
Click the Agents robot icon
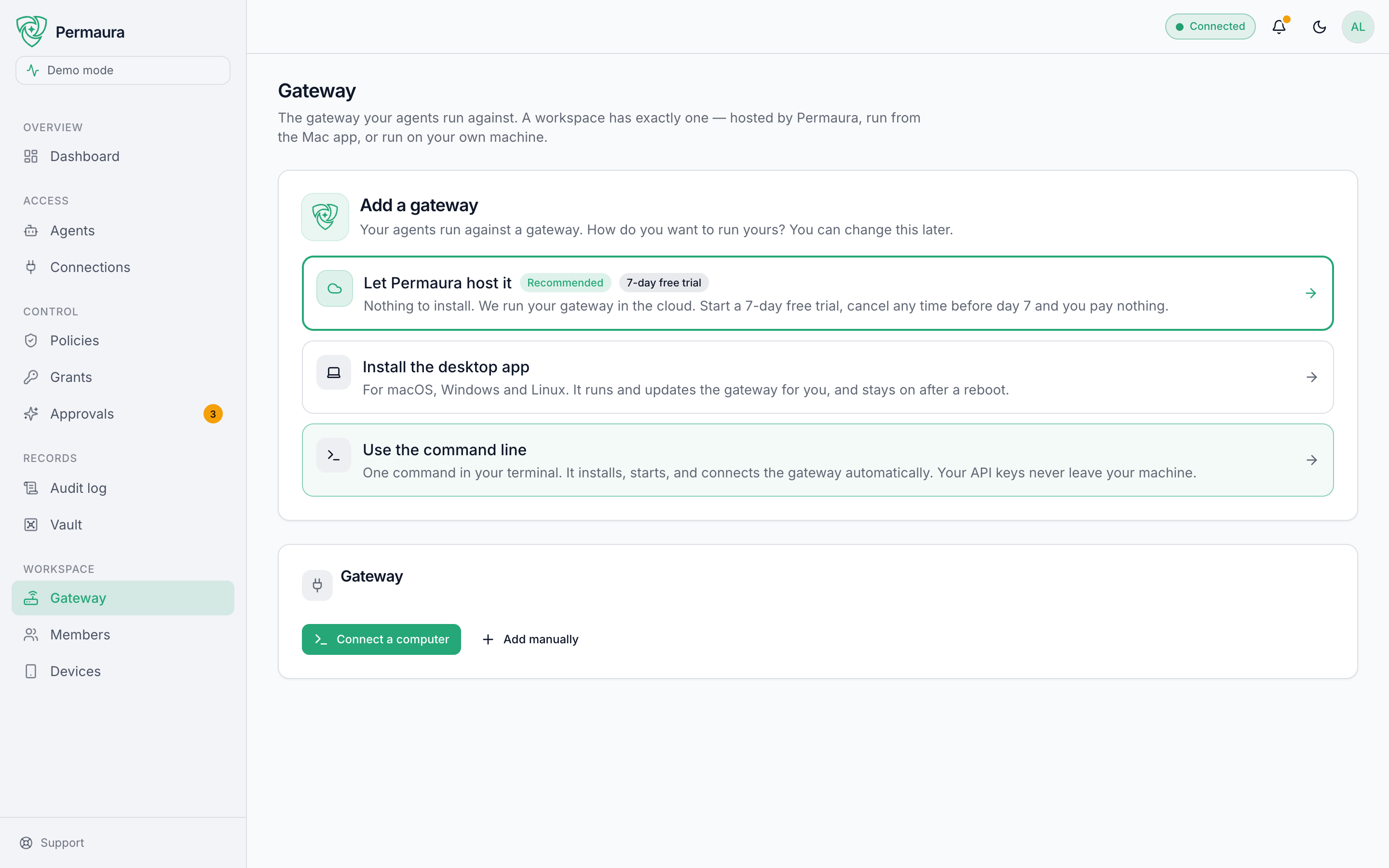31,231
